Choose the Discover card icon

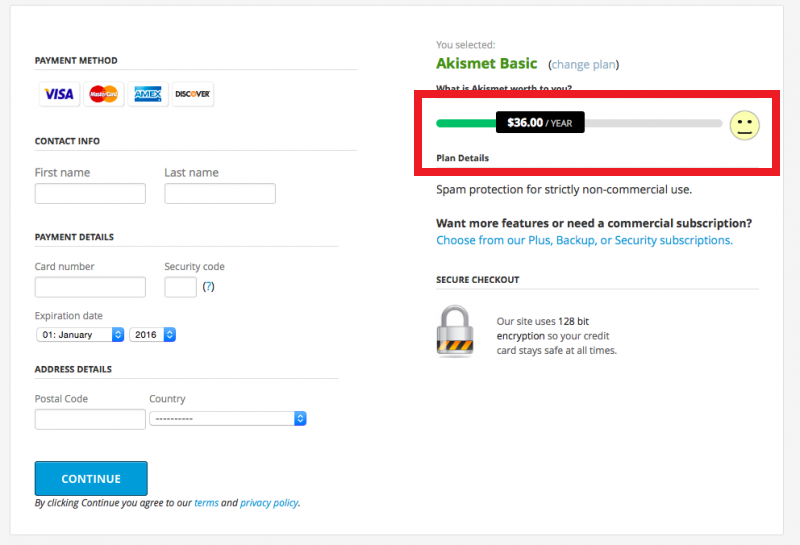point(193,94)
